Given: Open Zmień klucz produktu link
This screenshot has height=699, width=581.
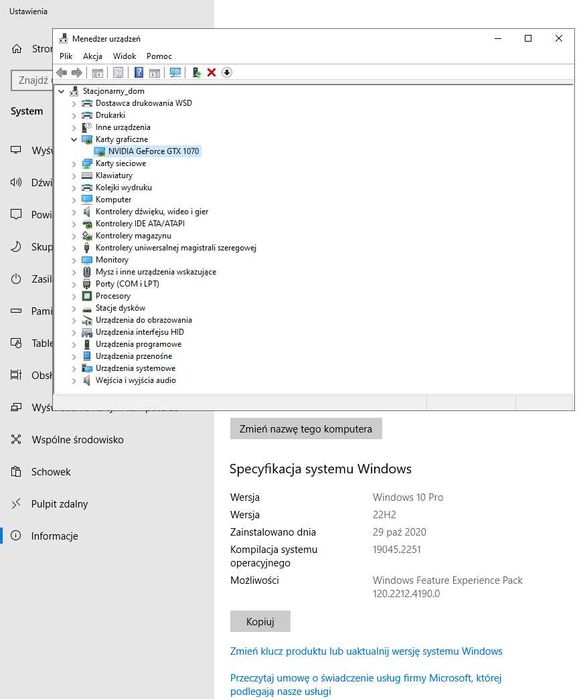Looking at the screenshot, I should point(366,651).
